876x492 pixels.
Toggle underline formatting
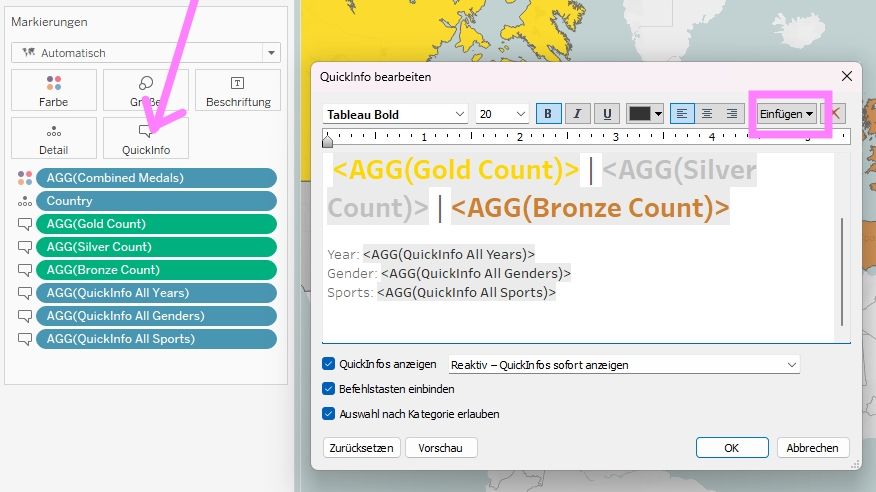(x=607, y=114)
